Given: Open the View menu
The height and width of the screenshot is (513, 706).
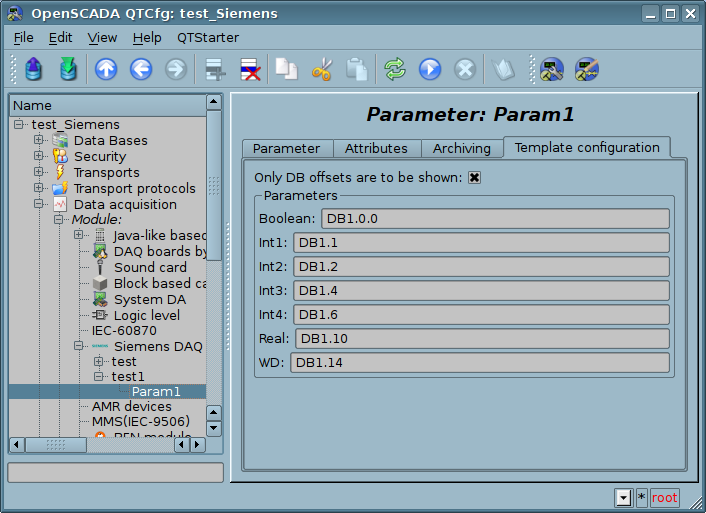Looking at the screenshot, I should [x=102, y=37].
